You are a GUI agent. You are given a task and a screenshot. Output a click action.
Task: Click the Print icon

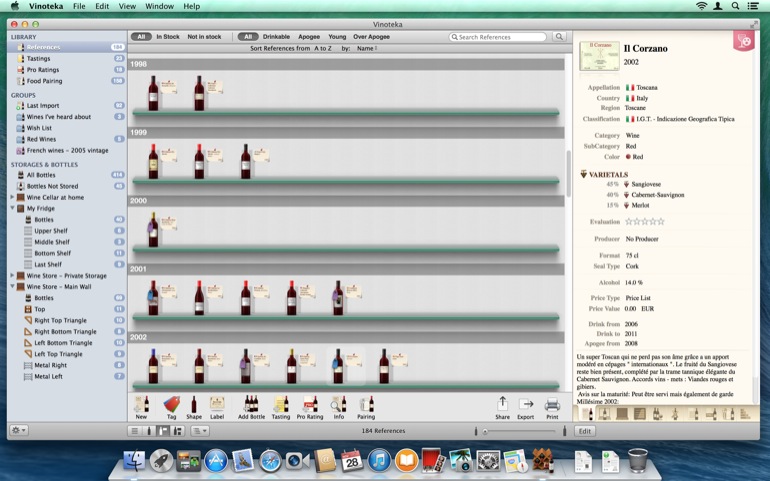552,405
